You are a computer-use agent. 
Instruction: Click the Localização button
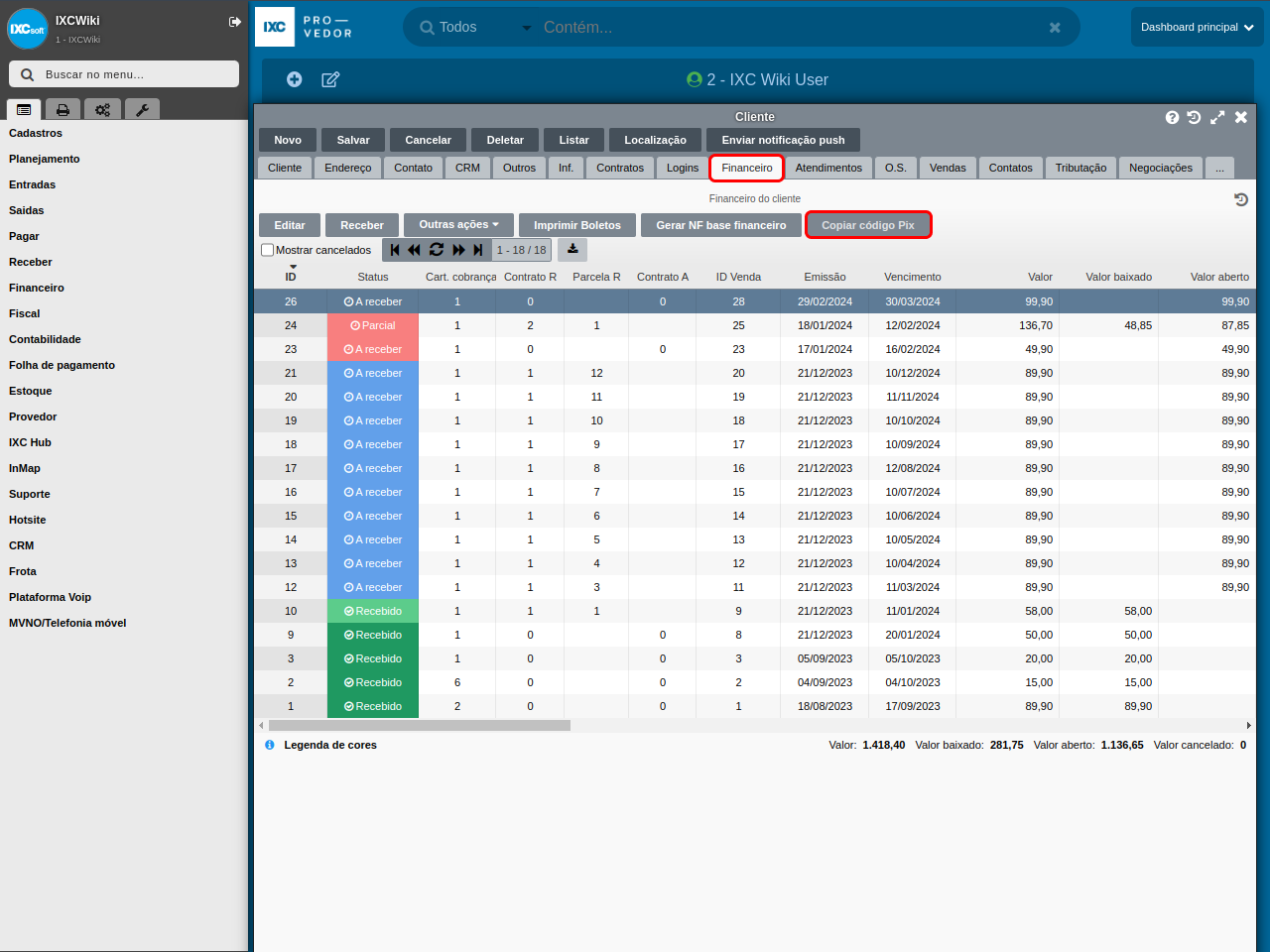655,140
